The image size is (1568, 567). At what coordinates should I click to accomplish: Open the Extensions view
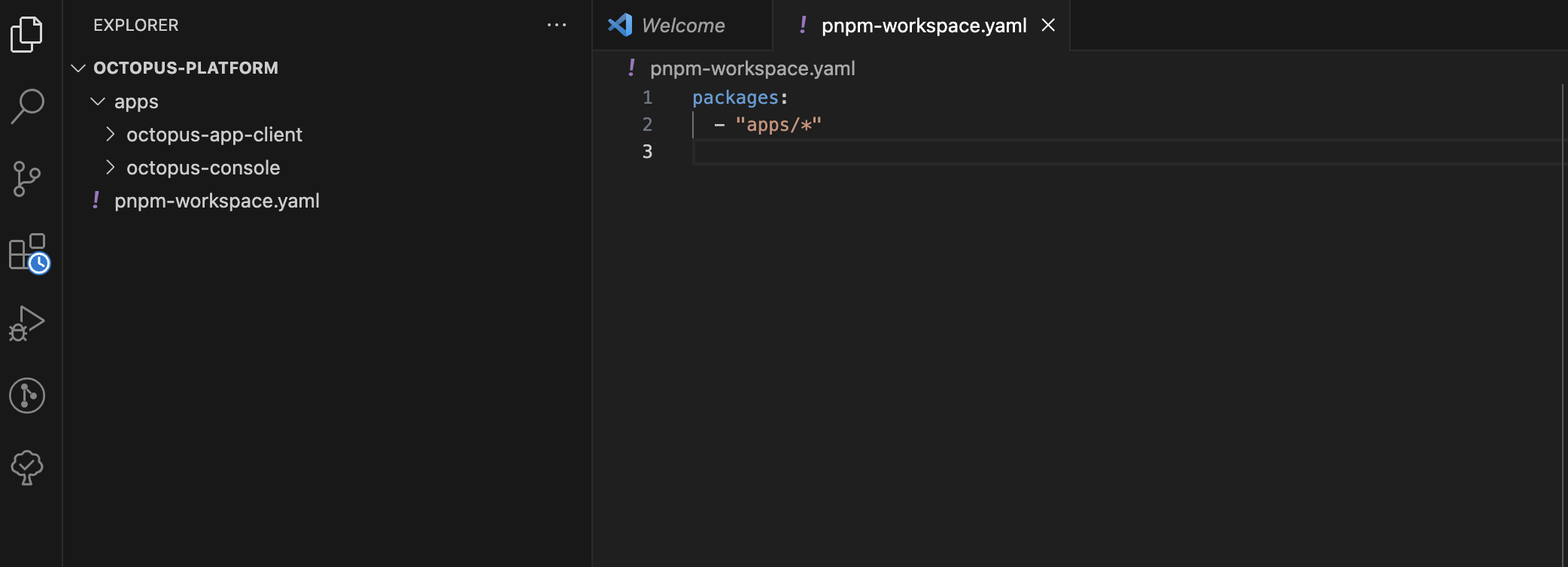tap(29, 253)
